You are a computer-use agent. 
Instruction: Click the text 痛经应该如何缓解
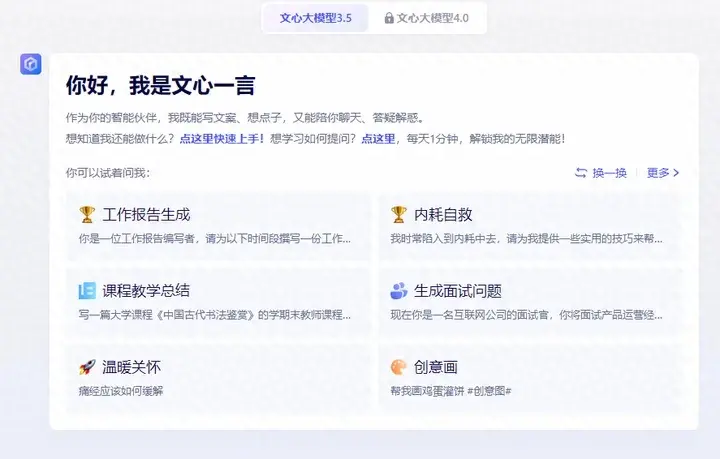click(121, 391)
